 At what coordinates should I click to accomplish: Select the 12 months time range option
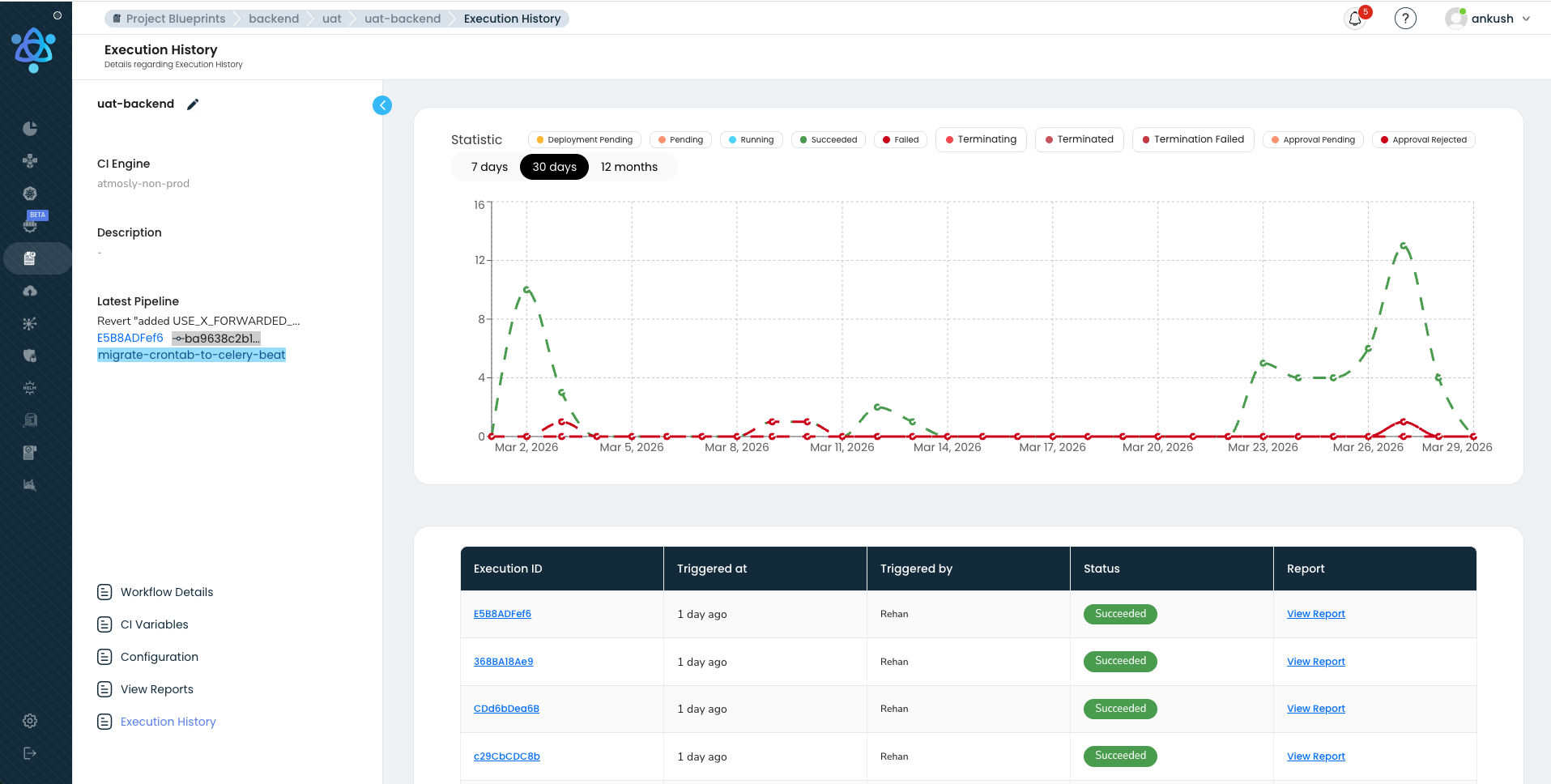click(628, 167)
